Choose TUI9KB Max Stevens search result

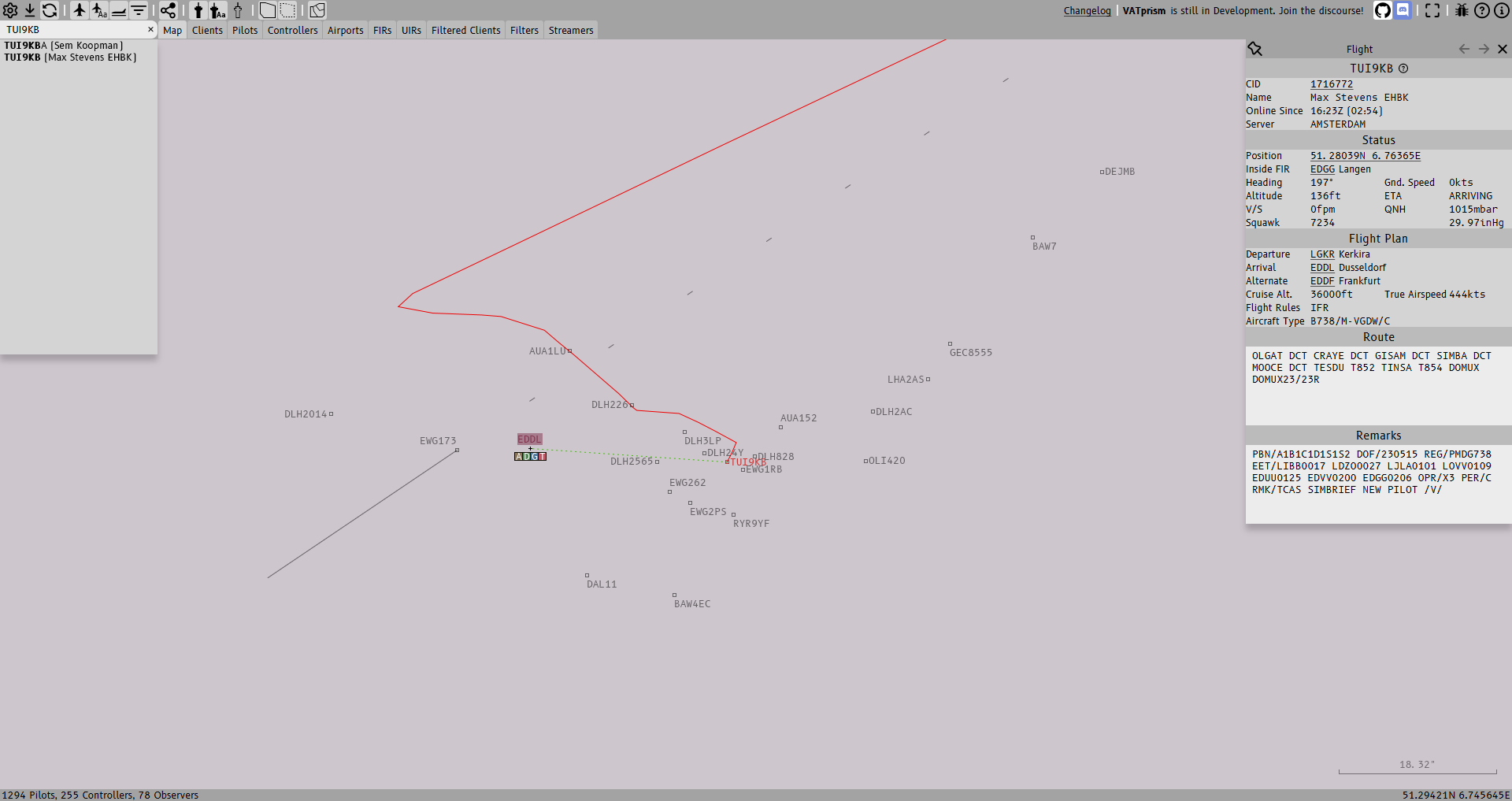[x=70, y=57]
